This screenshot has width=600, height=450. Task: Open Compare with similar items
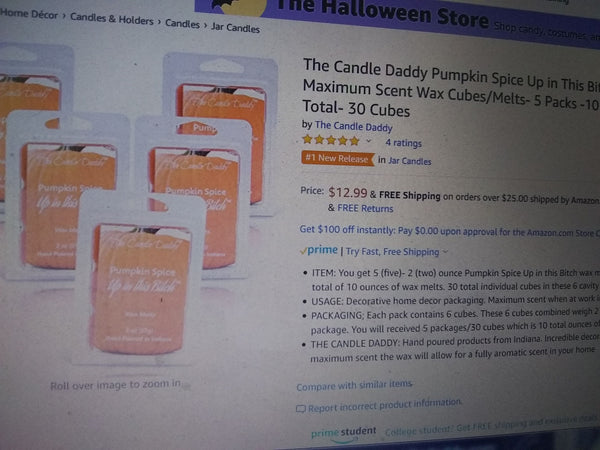[x=354, y=385]
